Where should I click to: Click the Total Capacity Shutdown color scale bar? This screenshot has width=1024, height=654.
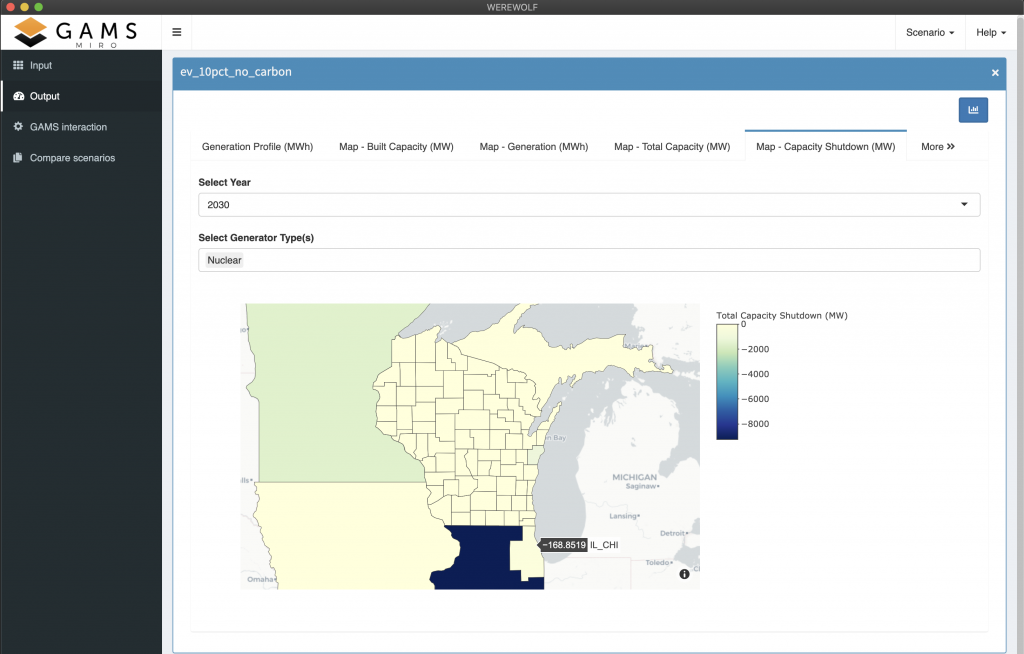click(727, 382)
